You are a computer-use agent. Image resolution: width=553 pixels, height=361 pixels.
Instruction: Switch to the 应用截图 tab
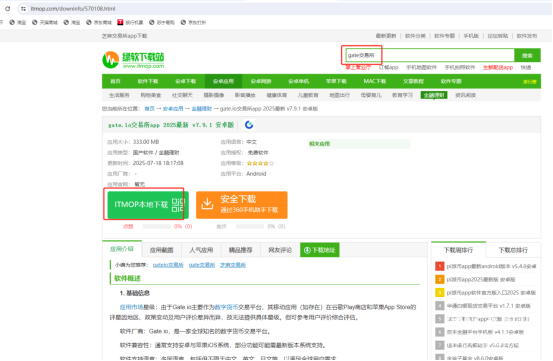161,250
